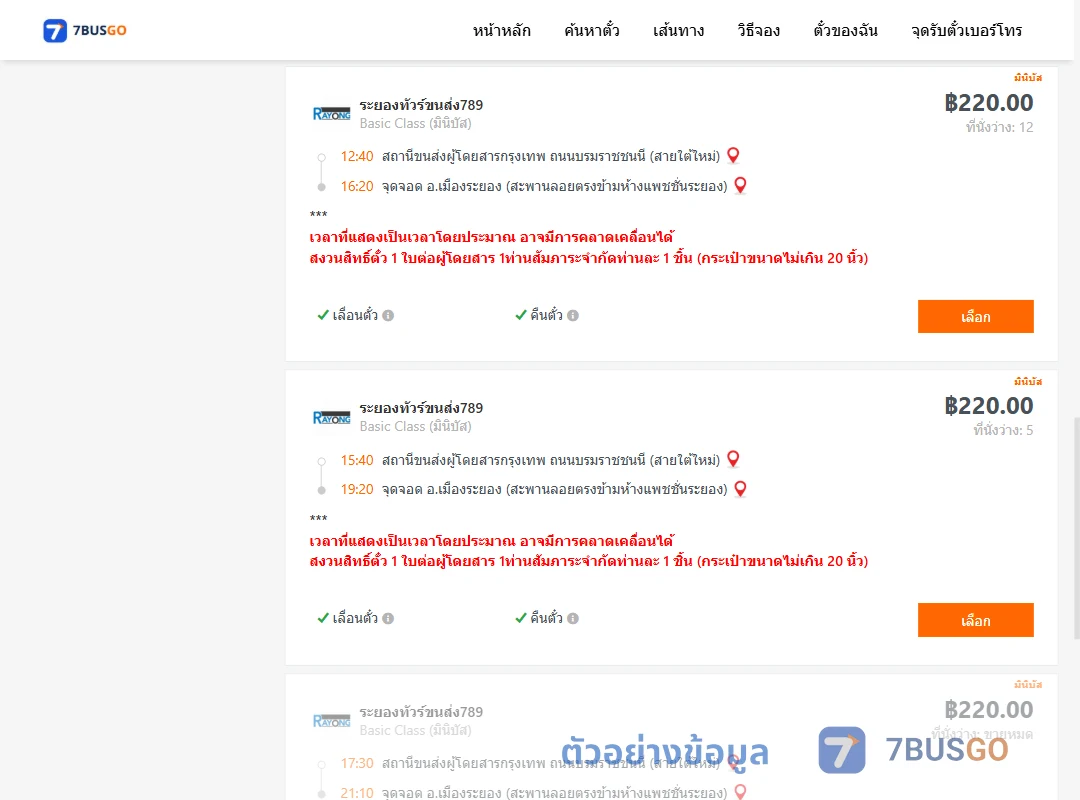Viewport: 1080px width, 800px height.
Task: Click the Rayong operator logo on 17:30 trip
Action: 331,721
